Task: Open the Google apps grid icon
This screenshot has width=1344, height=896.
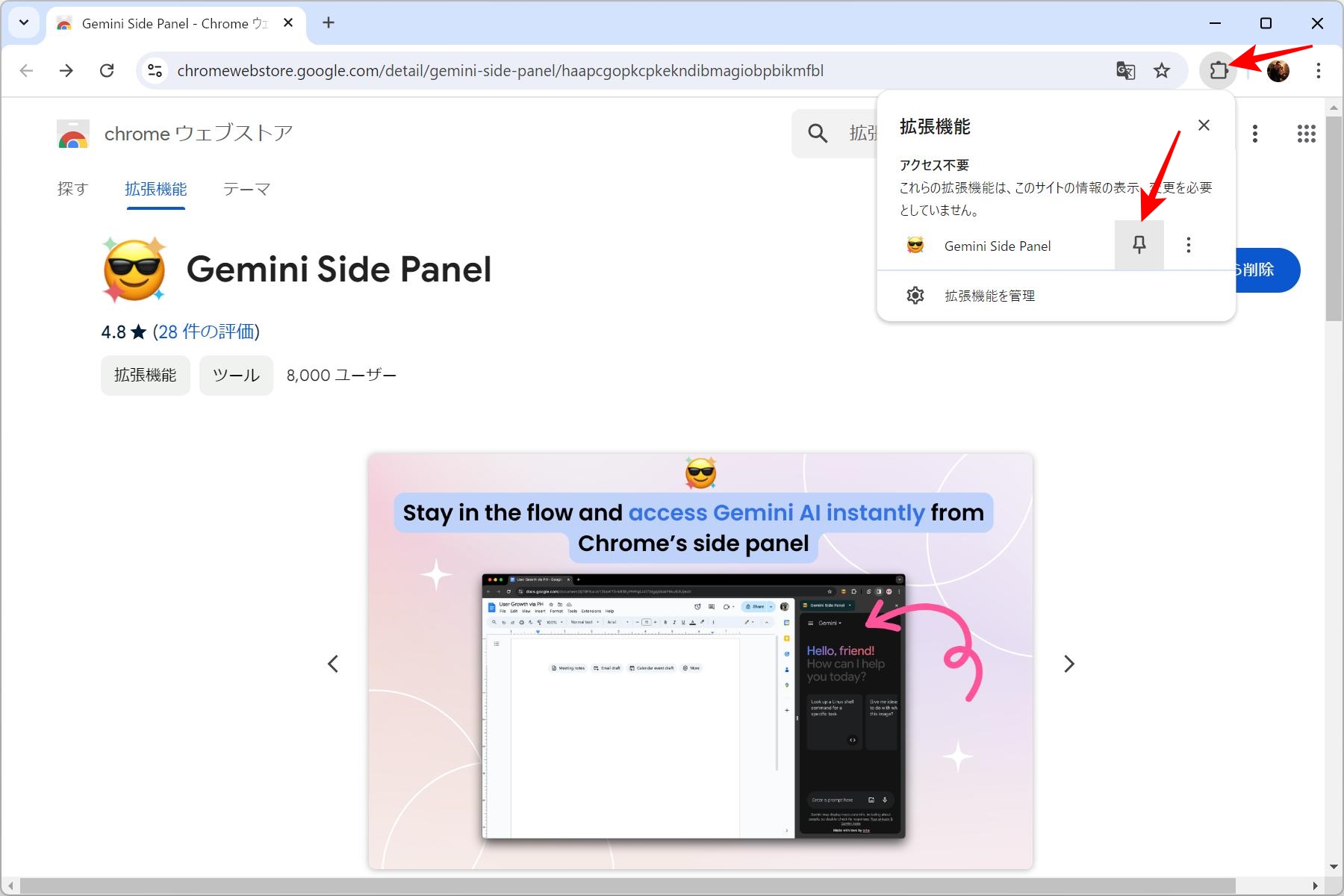Action: 1306,134
